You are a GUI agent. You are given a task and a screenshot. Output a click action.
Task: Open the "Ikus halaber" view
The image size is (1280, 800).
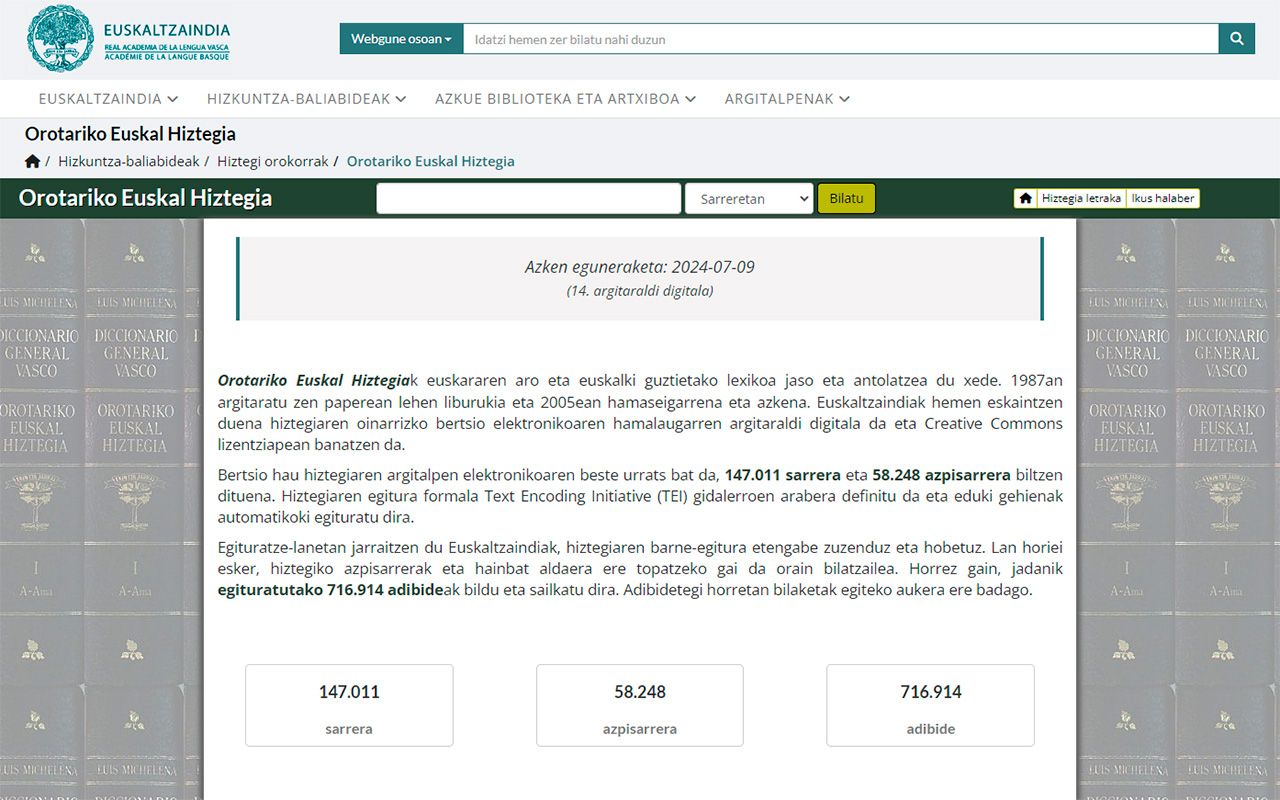tap(1163, 198)
